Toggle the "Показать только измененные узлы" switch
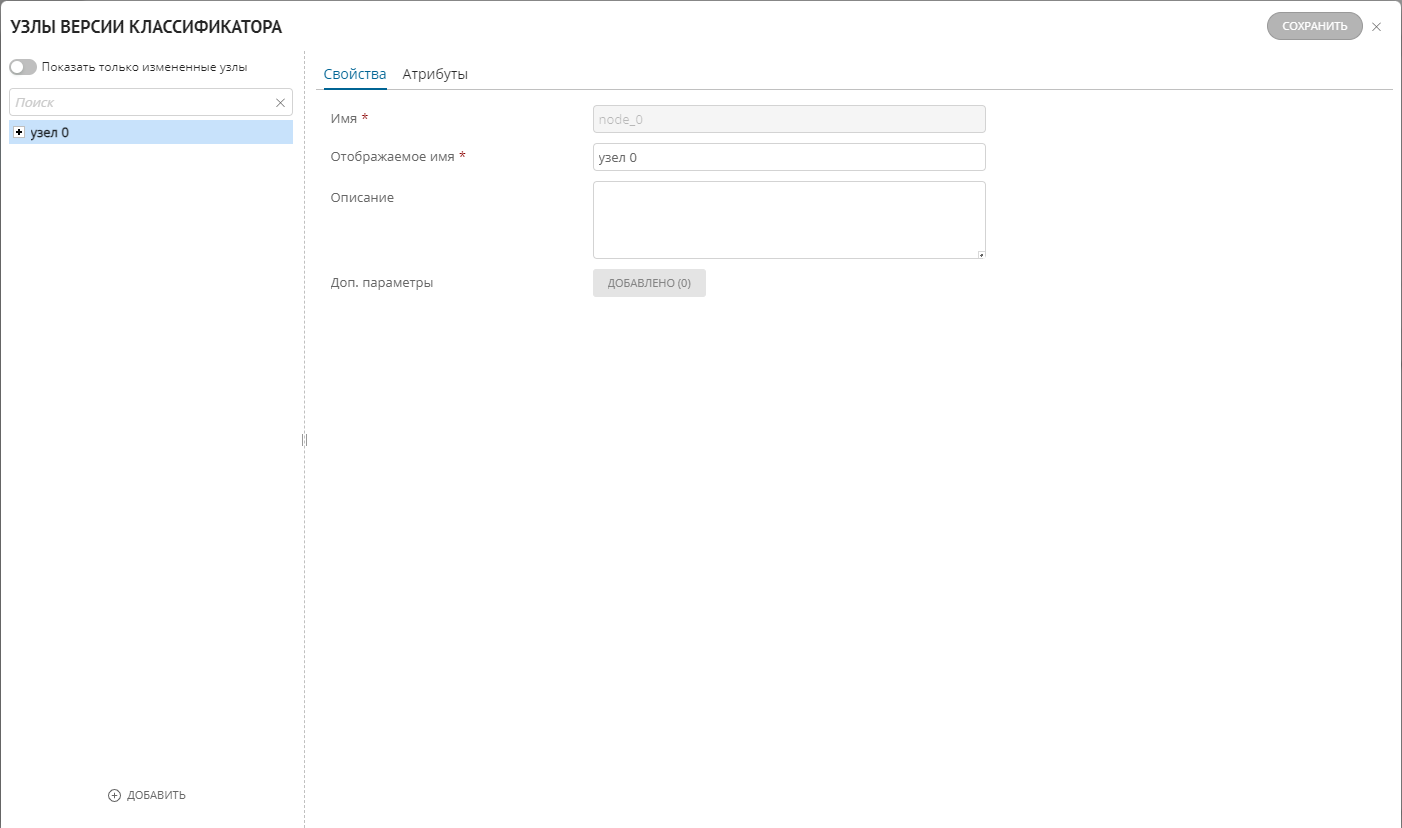1402x828 pixels. coord(23,67)
